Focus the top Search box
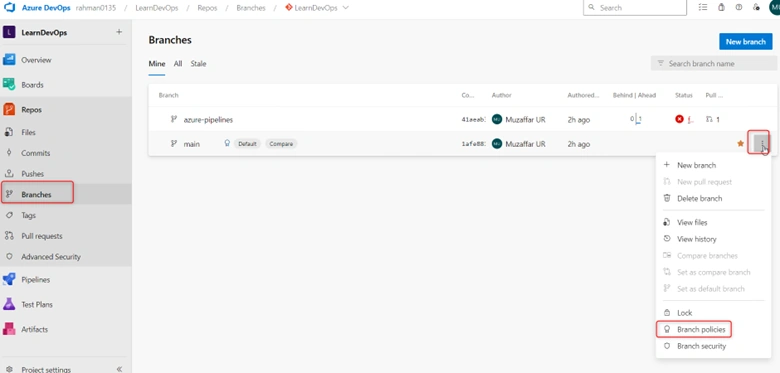The height and width of the screenshot is (373, 780). (x=635, y=8)
